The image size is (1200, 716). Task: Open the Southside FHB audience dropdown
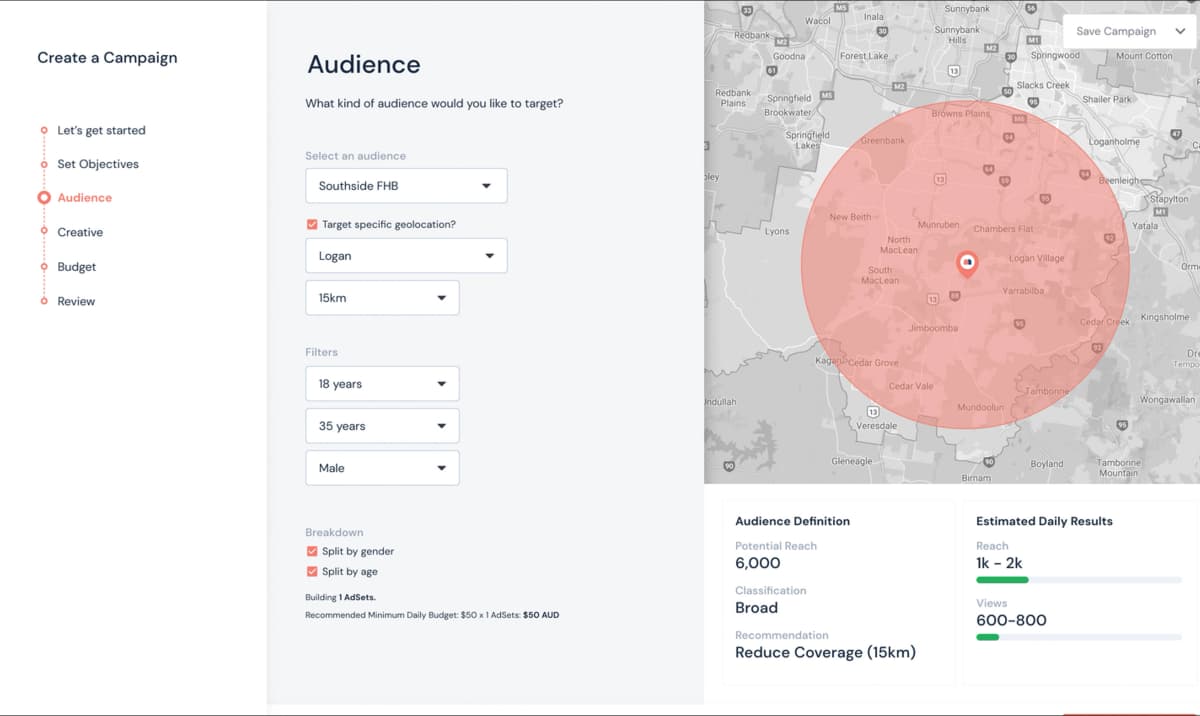point(406,186)
